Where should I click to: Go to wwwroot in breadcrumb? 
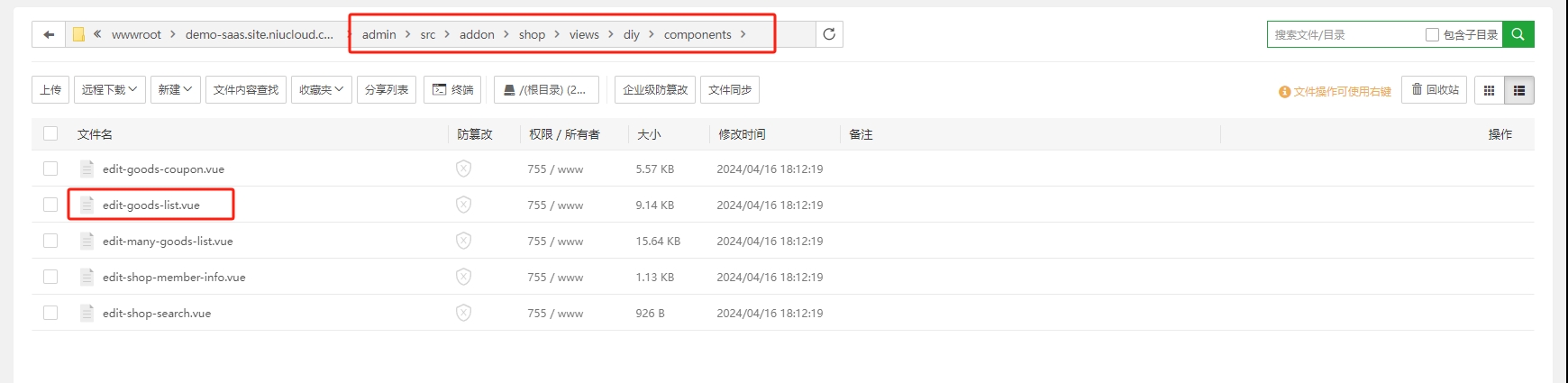(136, 34)
